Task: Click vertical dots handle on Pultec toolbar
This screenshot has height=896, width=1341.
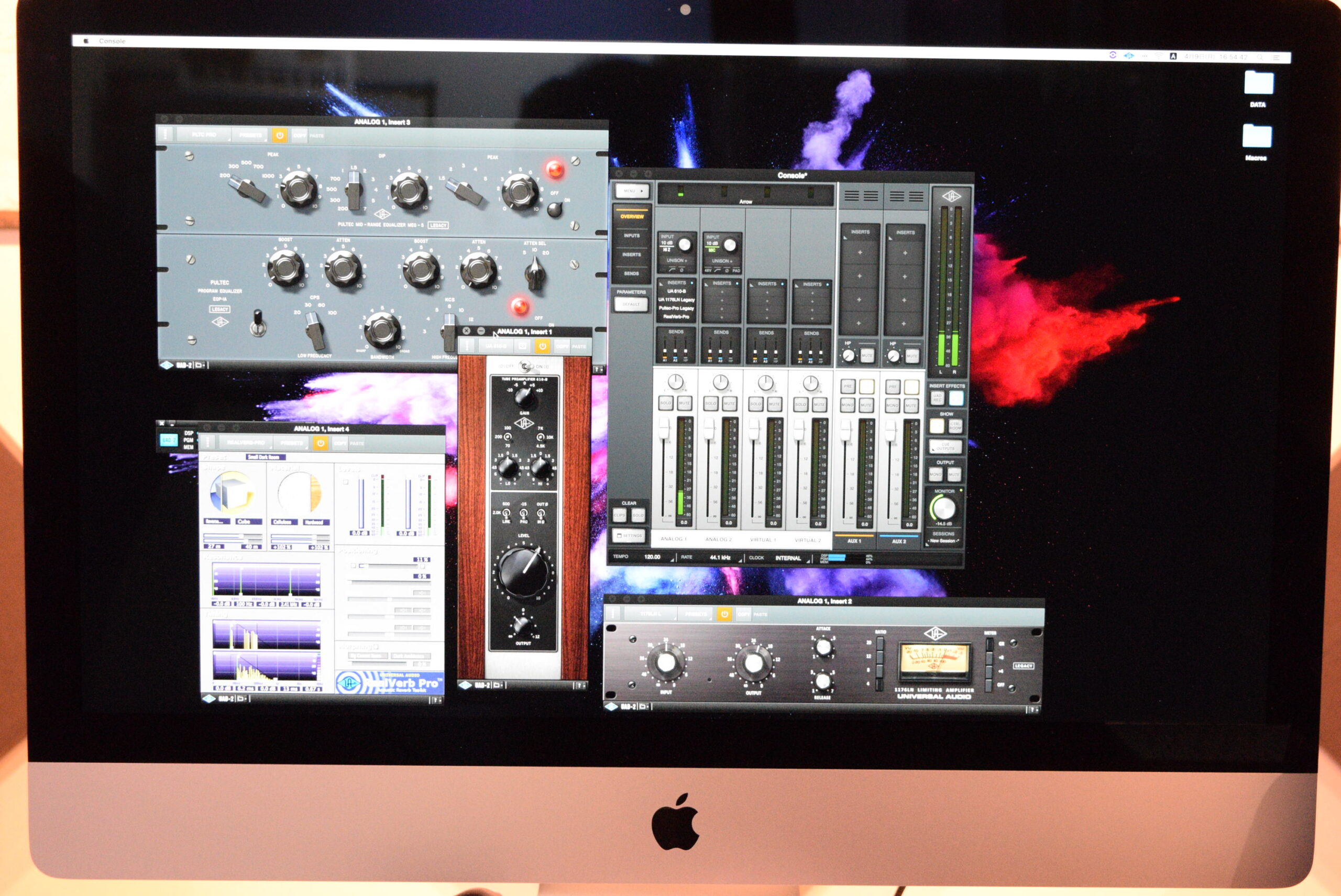Action: [x=166, y=135]
